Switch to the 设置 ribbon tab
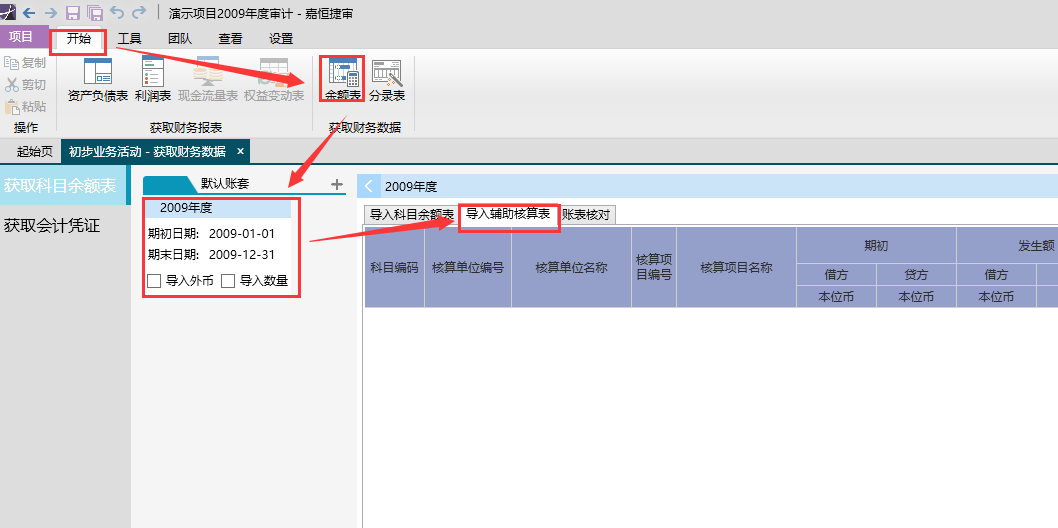This screenshot has height=528, width=1058. pos(281,39)
